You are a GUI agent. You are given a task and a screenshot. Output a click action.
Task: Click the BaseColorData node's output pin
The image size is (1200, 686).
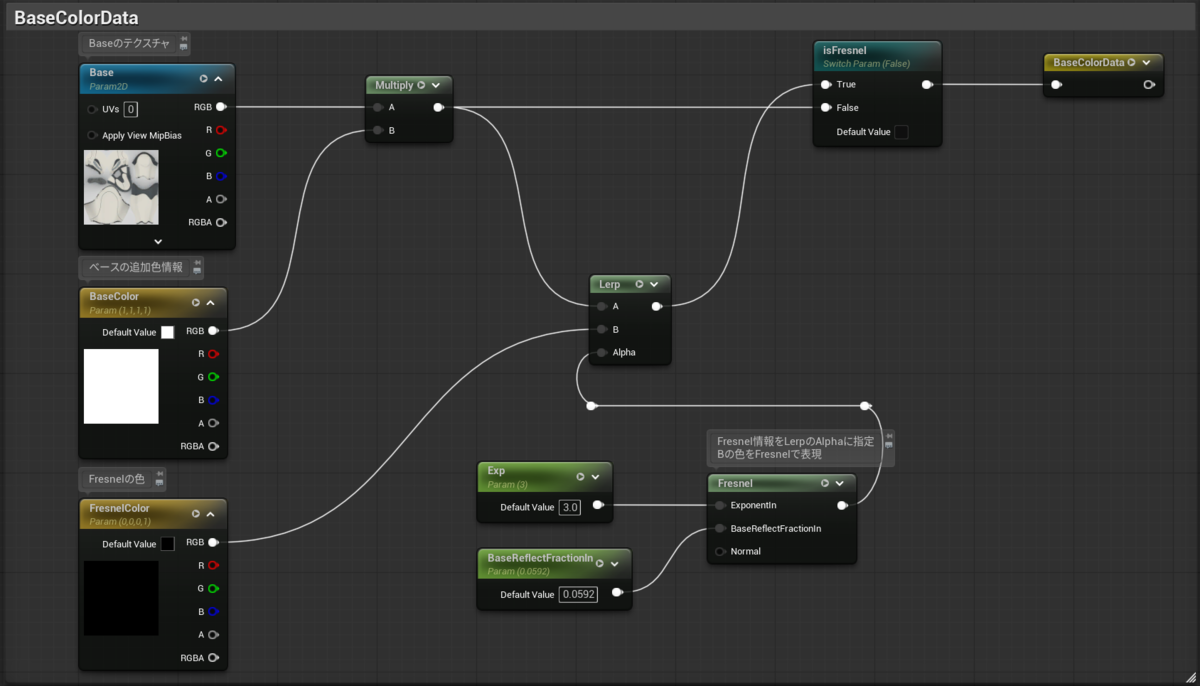pyautogui.click(x=1149, y=85)
